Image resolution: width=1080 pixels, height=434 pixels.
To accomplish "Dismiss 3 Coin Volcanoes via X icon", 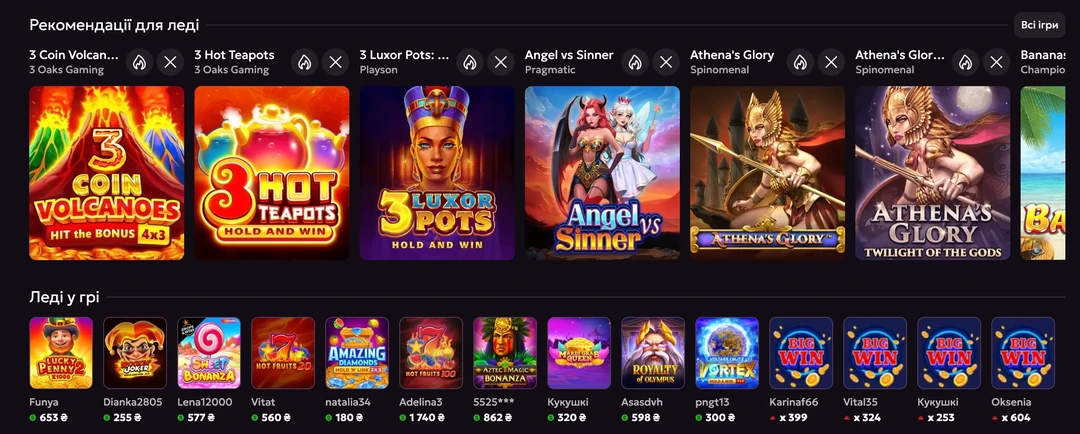I will point(170,62).
